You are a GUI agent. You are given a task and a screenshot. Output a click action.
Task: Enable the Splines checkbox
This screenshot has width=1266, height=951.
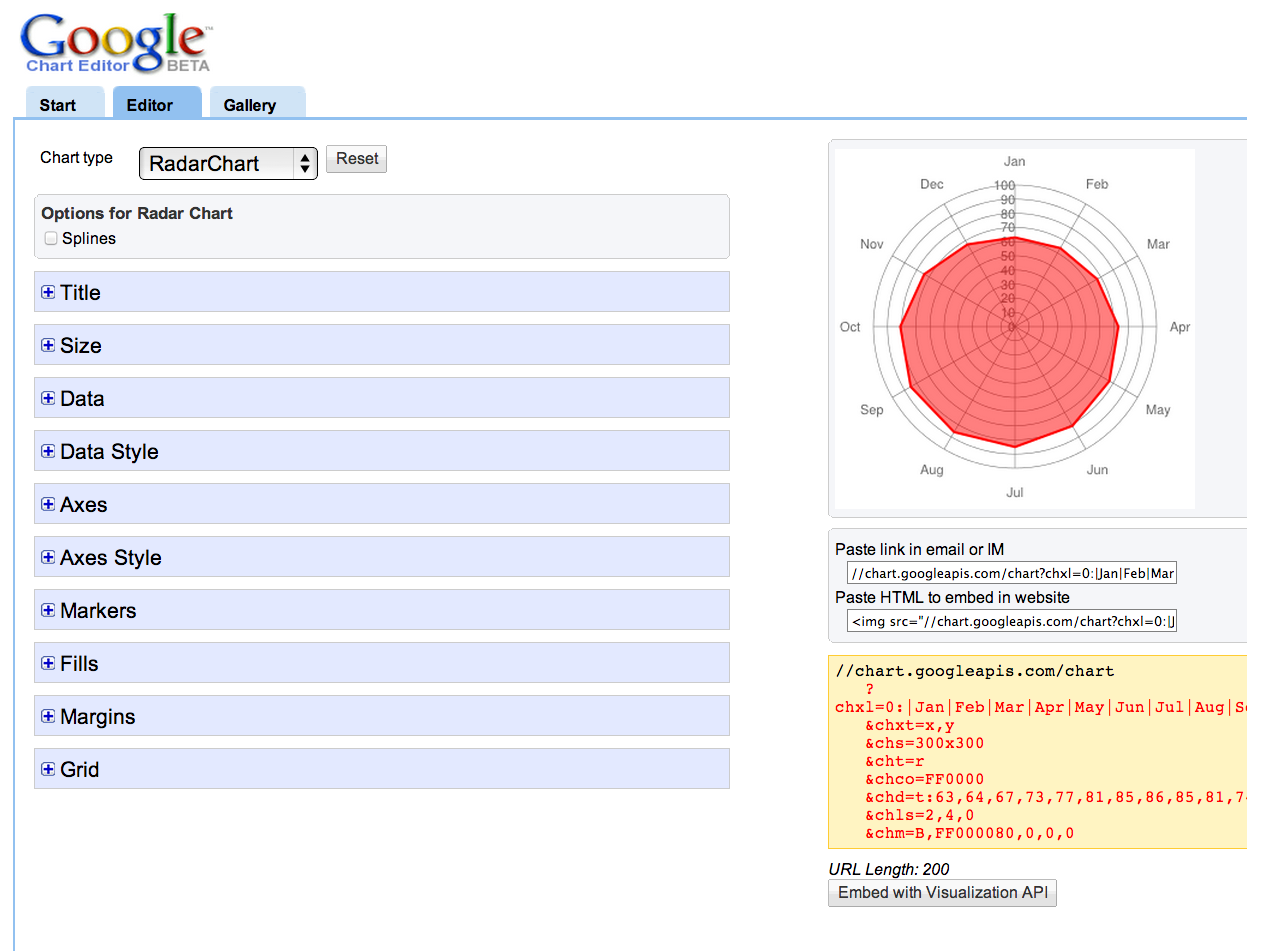click(51, 239)
